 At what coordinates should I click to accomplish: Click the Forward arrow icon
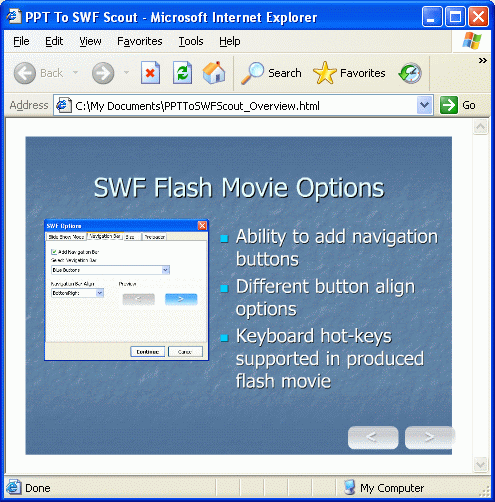coord(103,73)
